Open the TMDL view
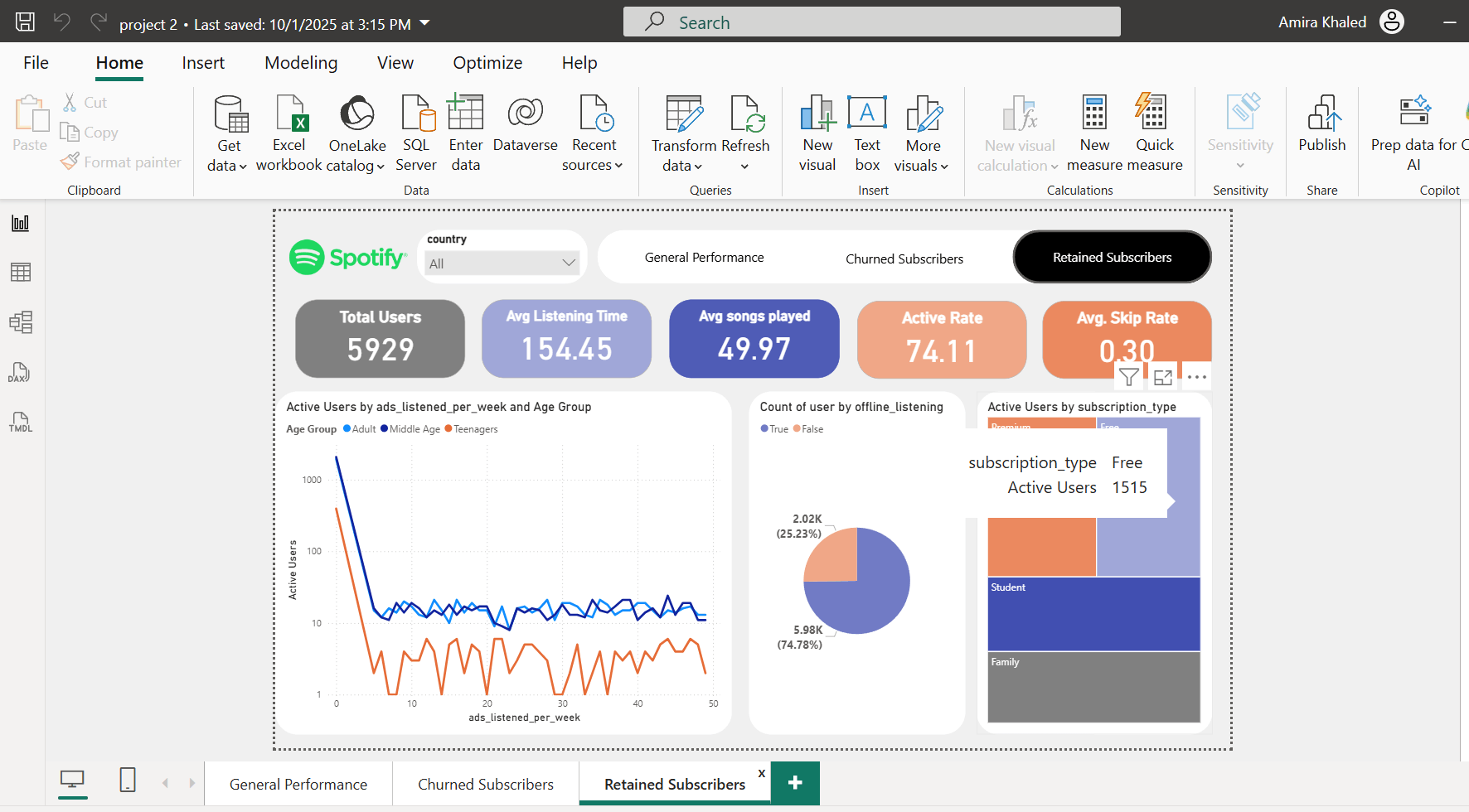Screen dimensions: 1469x812 [20, 423]
